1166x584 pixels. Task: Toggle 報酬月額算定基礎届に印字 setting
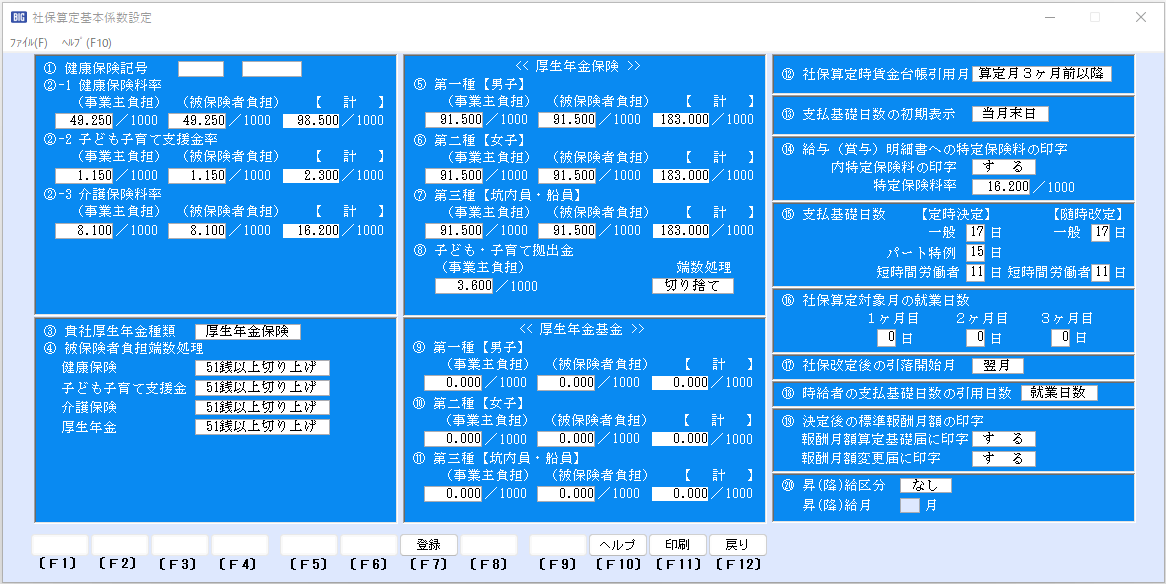click(x=1003, y=439)
